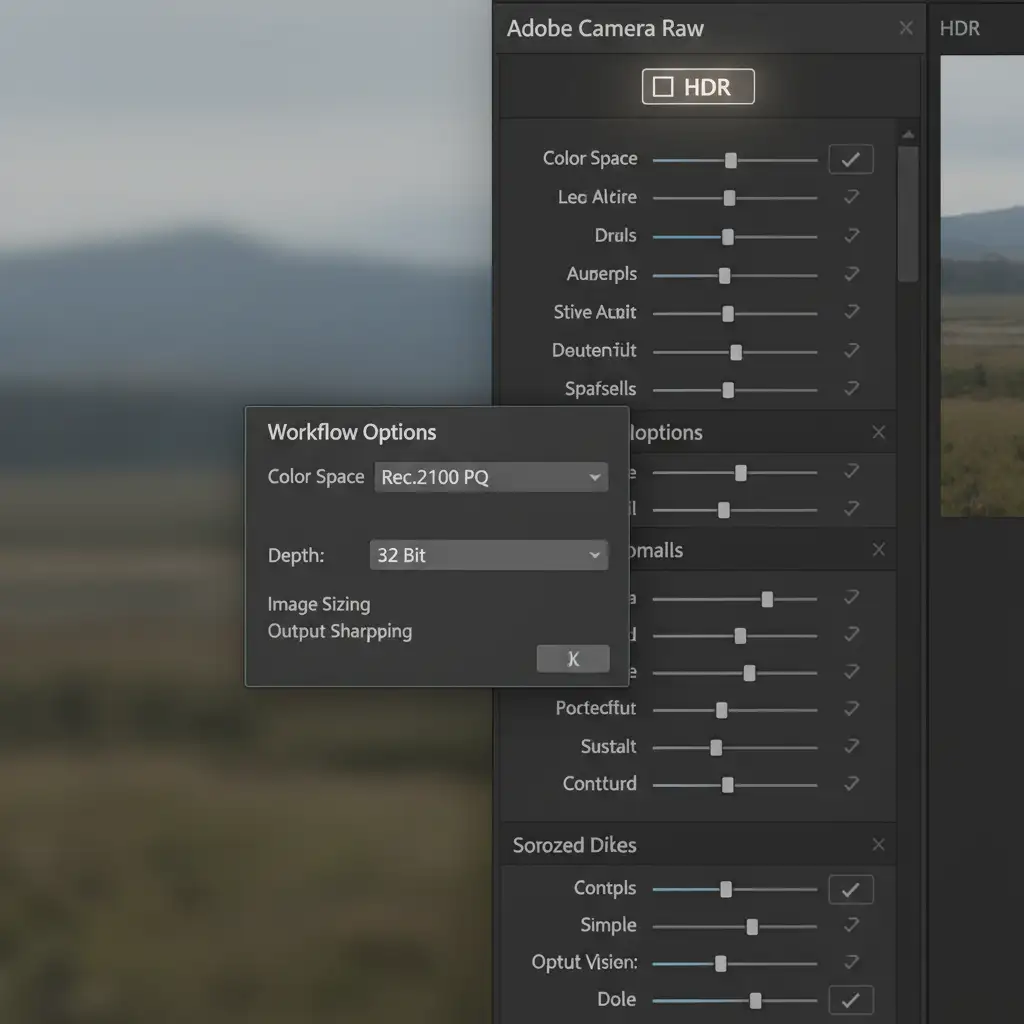Click the Output Sharpping option
The height and width of the screenshot is (1024, 1024).
pos(340,631)
